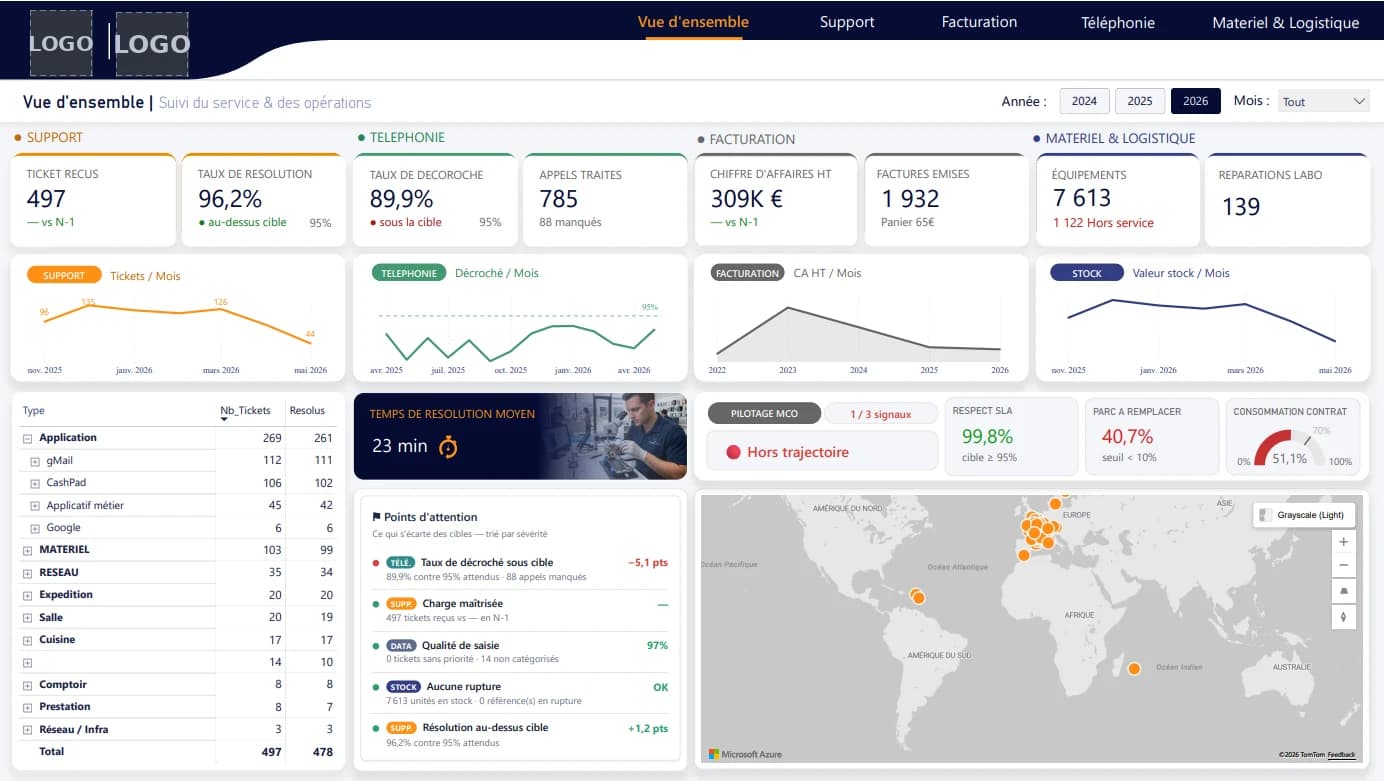Click the Réparations labo 139 card

tap(1287, 200)
